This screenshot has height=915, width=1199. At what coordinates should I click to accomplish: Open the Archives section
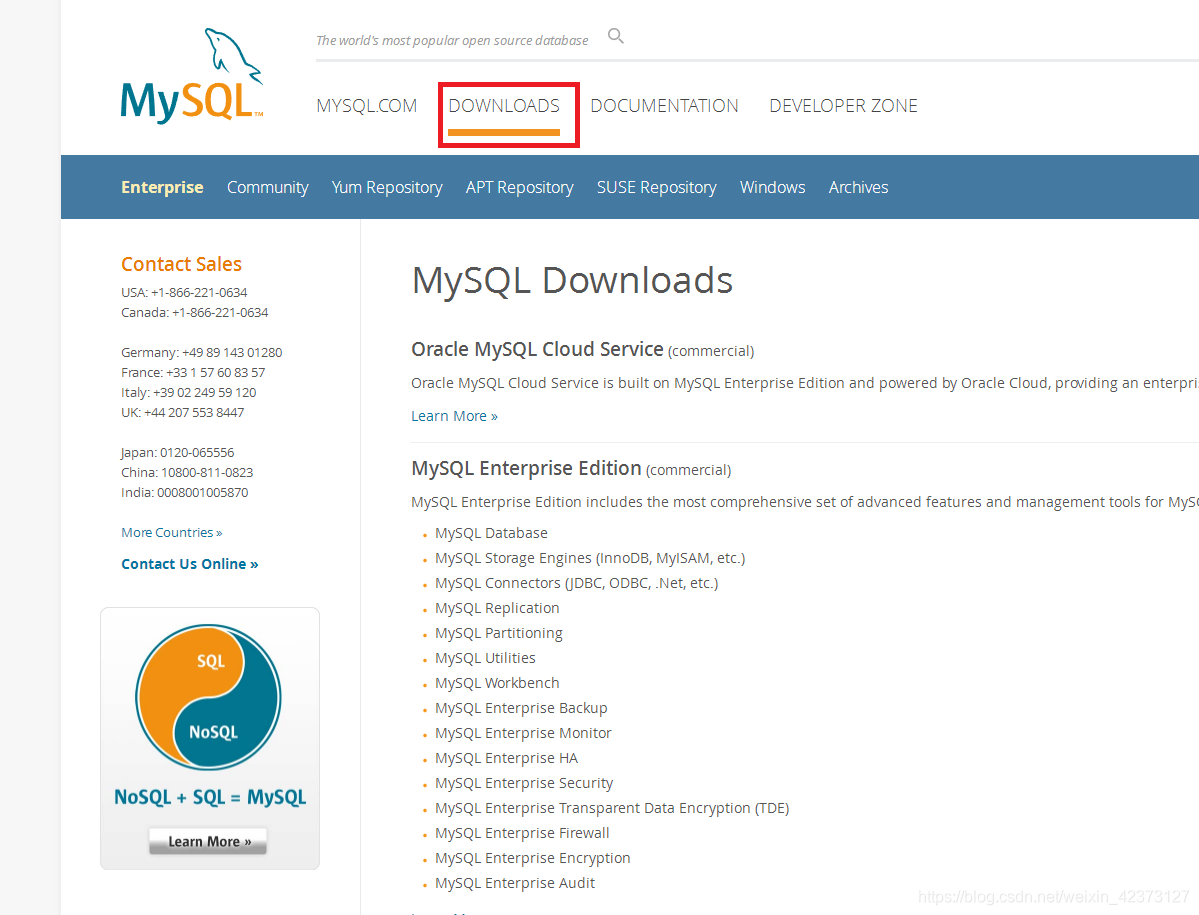coord(859,187)
